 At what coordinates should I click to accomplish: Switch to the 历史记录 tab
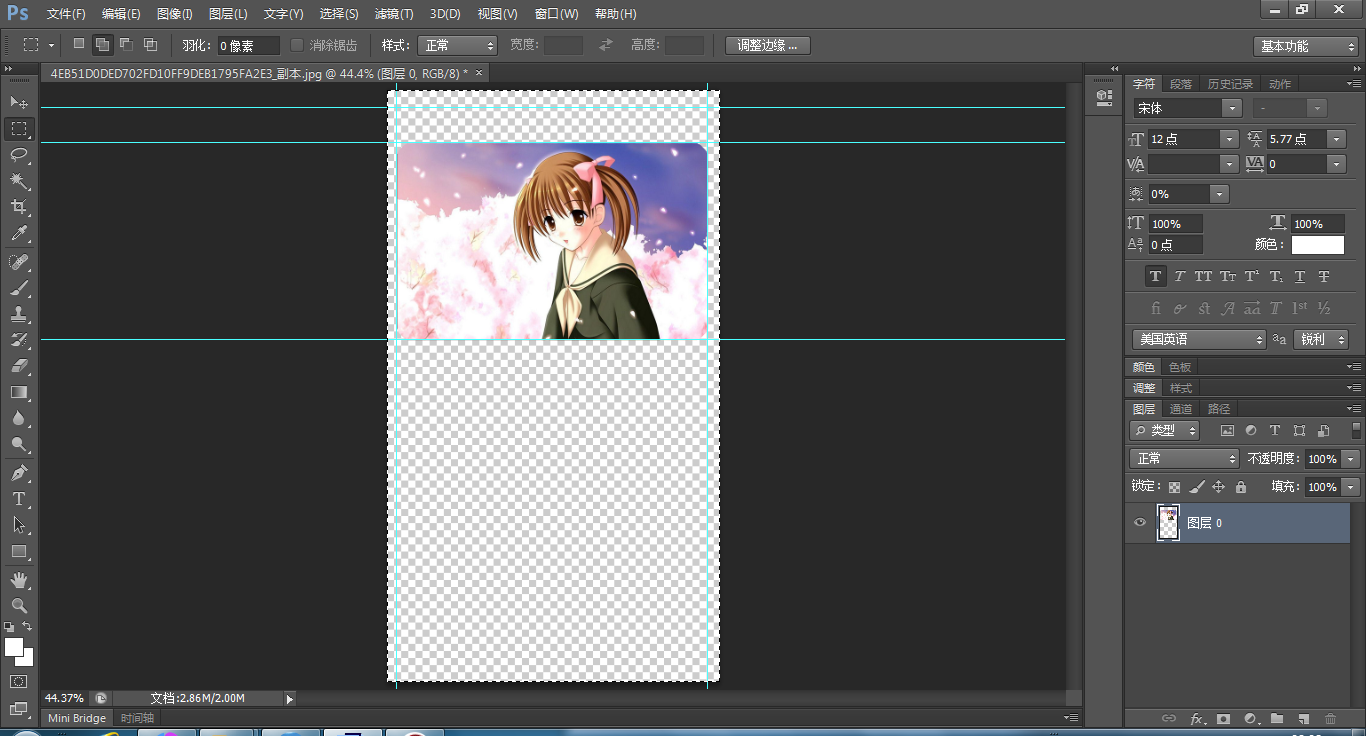(1229, 84)
